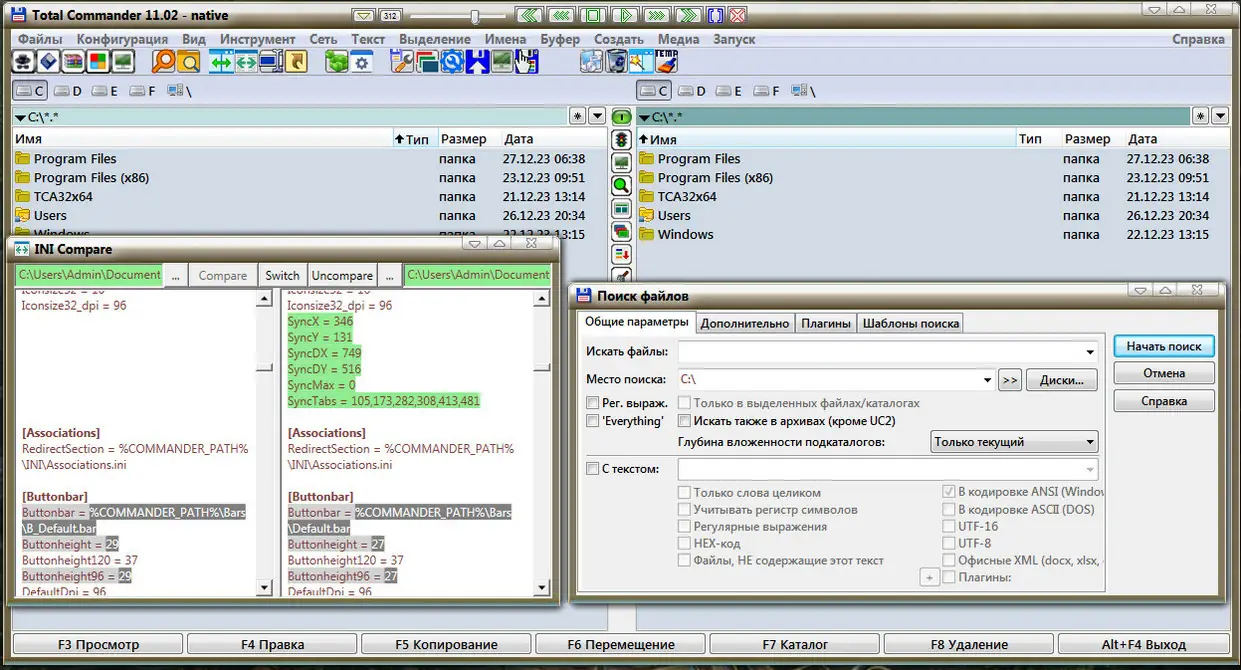Click the INI Compare left pane scrollbar

coord(264,443)
